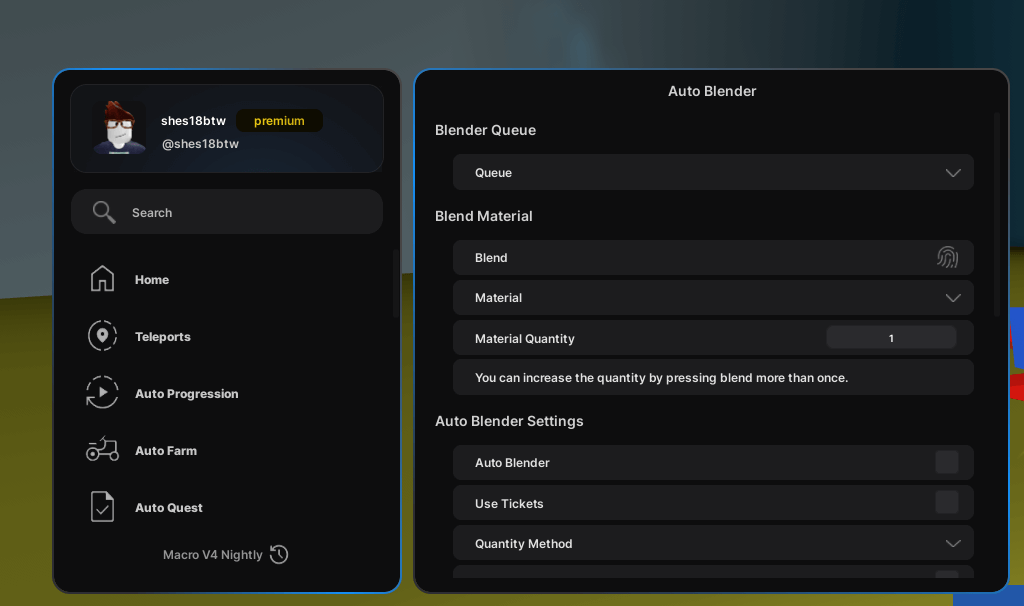Click the Macro V4 Nightly label
1024x606 pixels.
click(x=212, y=554)
